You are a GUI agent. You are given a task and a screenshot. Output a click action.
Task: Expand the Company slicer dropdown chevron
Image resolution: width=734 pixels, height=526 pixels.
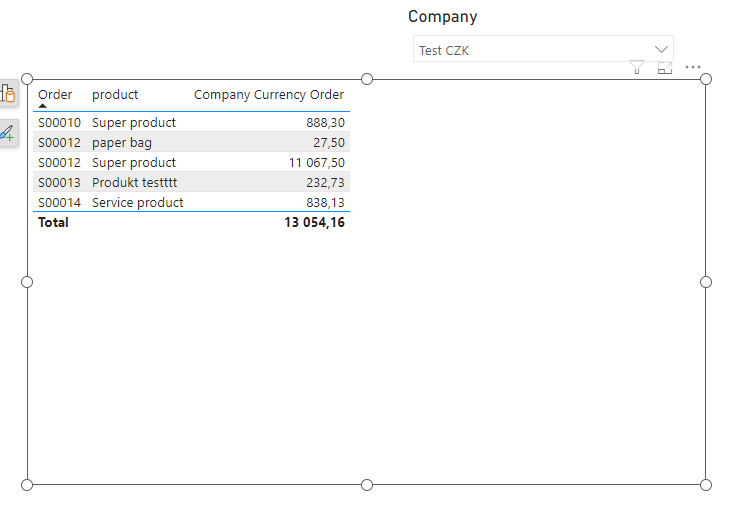(661, 49)
